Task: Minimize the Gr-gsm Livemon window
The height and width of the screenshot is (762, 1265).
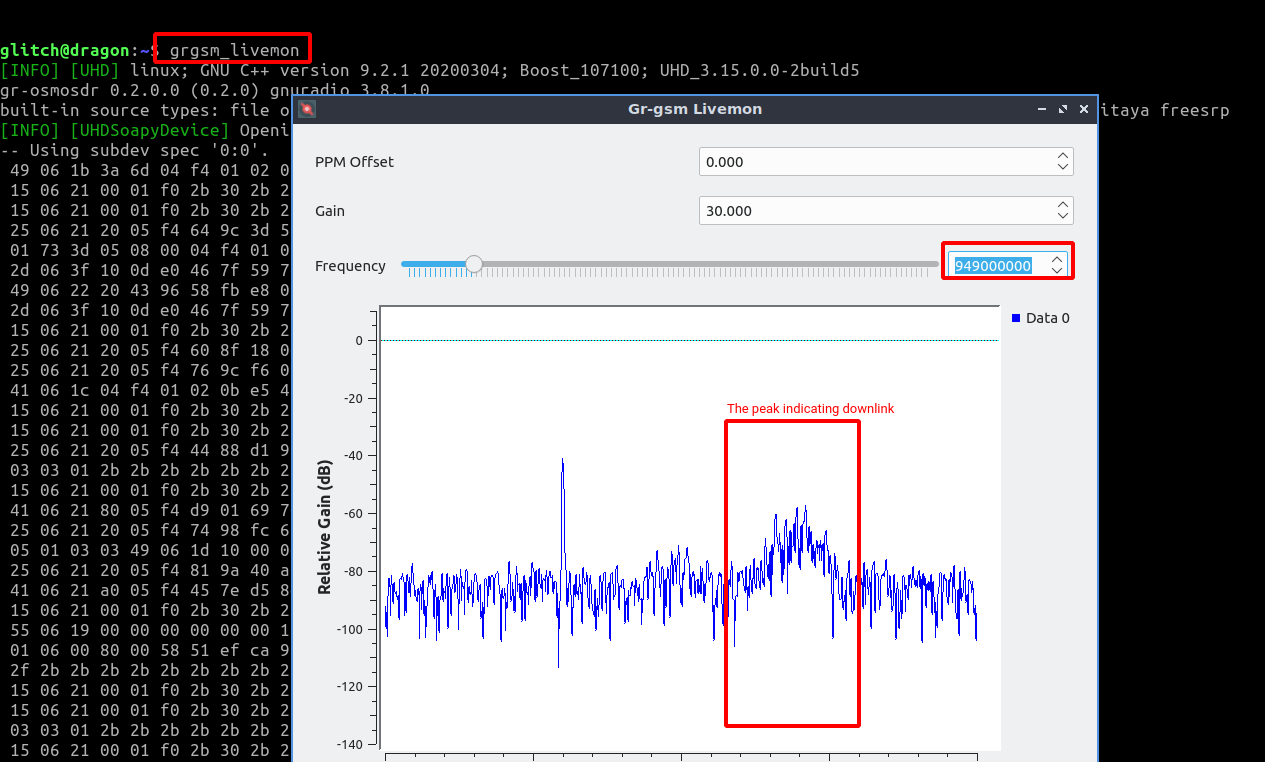Action: pyautogui.click(x=1043, y=109)
